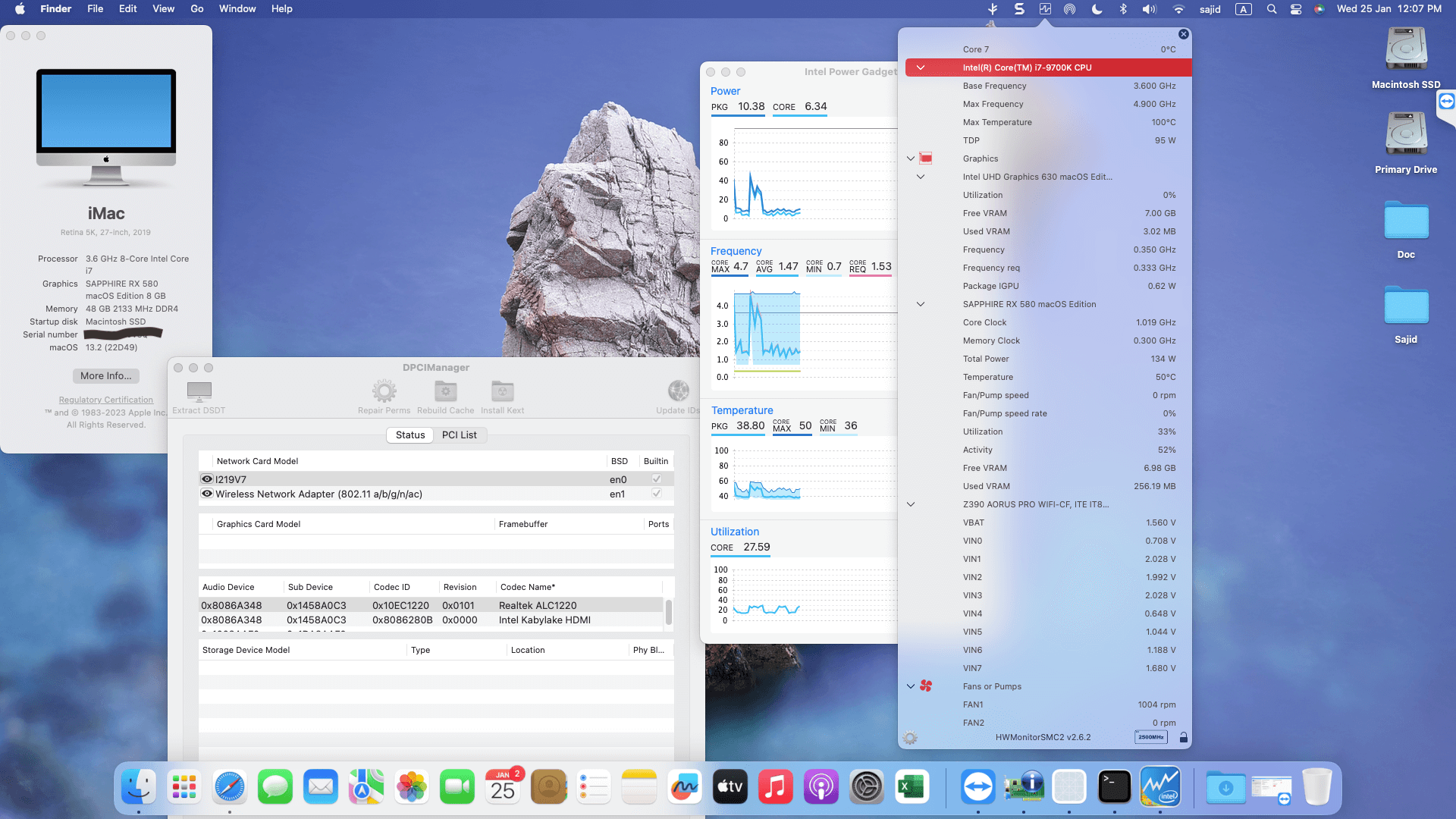
Task: Open Downloads folder in the Dock
Action: tap(1225, 787)
